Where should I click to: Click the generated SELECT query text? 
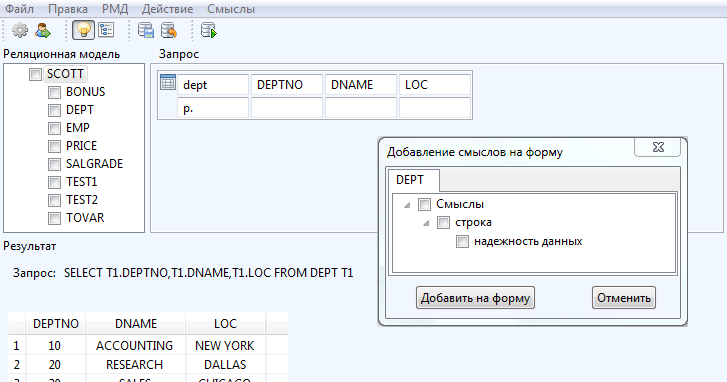tap(209, 273)
